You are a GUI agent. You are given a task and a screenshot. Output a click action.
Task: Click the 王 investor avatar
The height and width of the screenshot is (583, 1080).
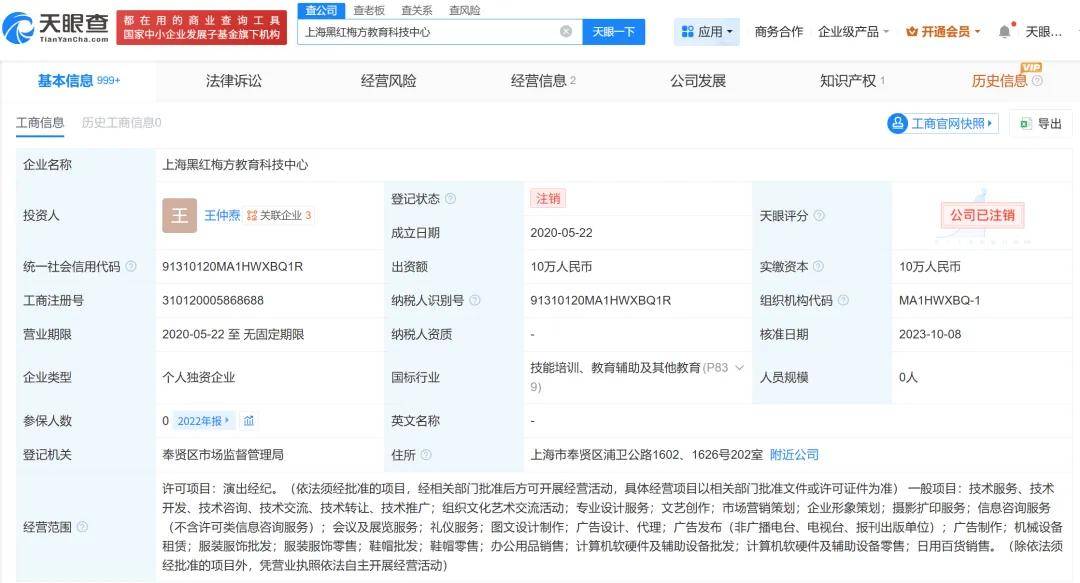coord(179,215)
